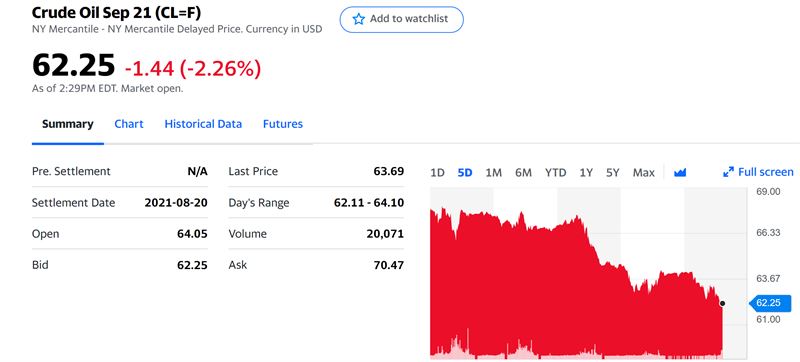Add Crude Oil to watchlist
Image resolution: width=800 pixels, height=362 pixels.
tap(402, 19)
